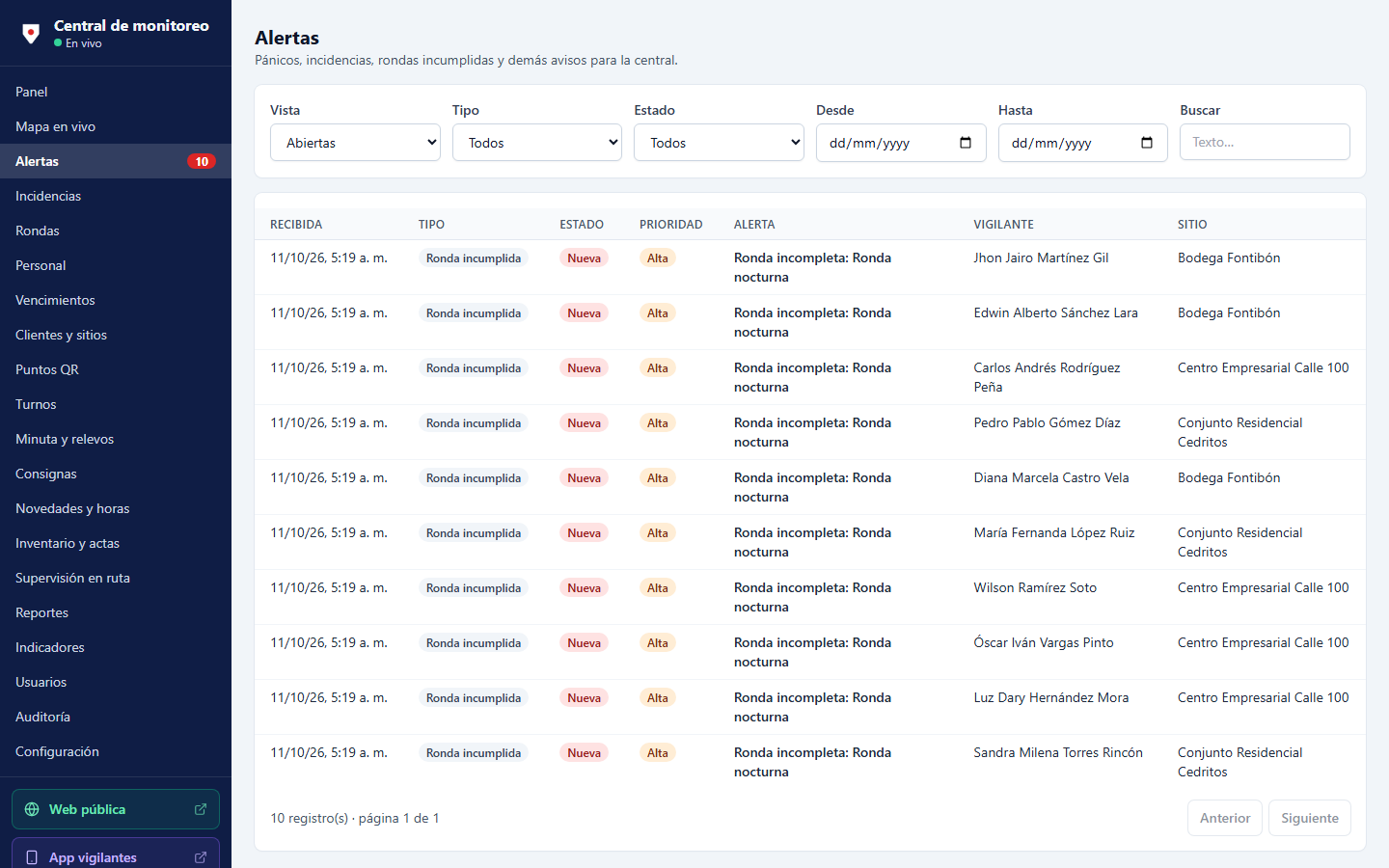Go to Panel in the sidebar
1389x868 pixels.
pyautogui.click(x=116, y=92)
